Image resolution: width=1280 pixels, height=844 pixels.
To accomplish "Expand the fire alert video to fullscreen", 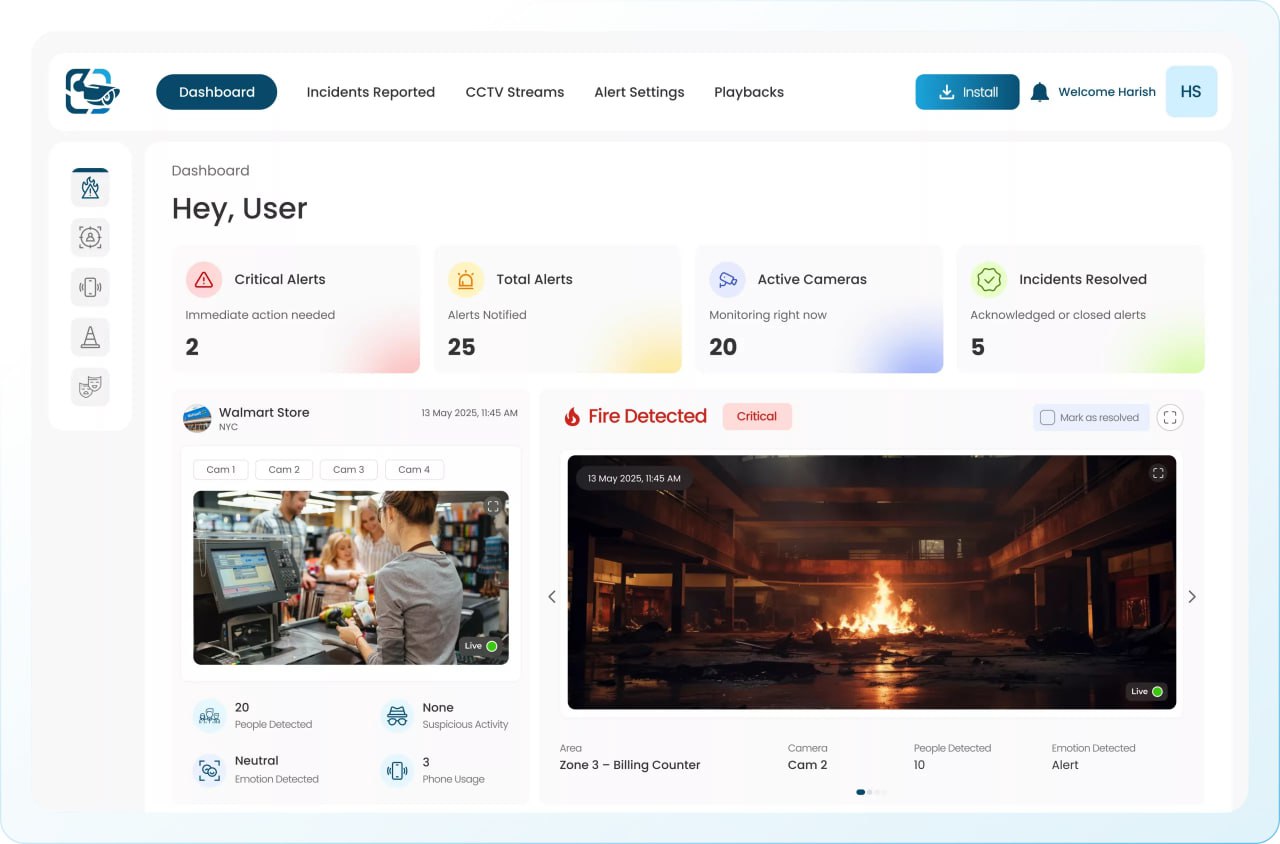I will [x=1158, y=472].
